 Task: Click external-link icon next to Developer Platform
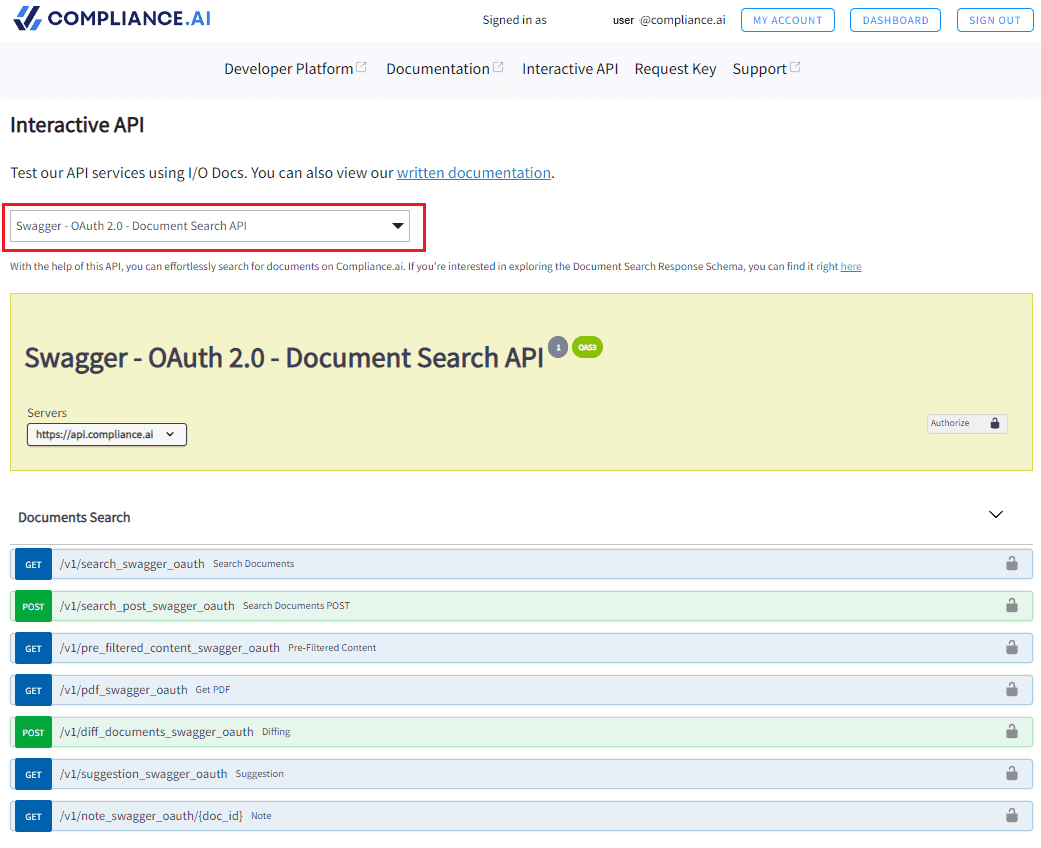pos(361,67)
